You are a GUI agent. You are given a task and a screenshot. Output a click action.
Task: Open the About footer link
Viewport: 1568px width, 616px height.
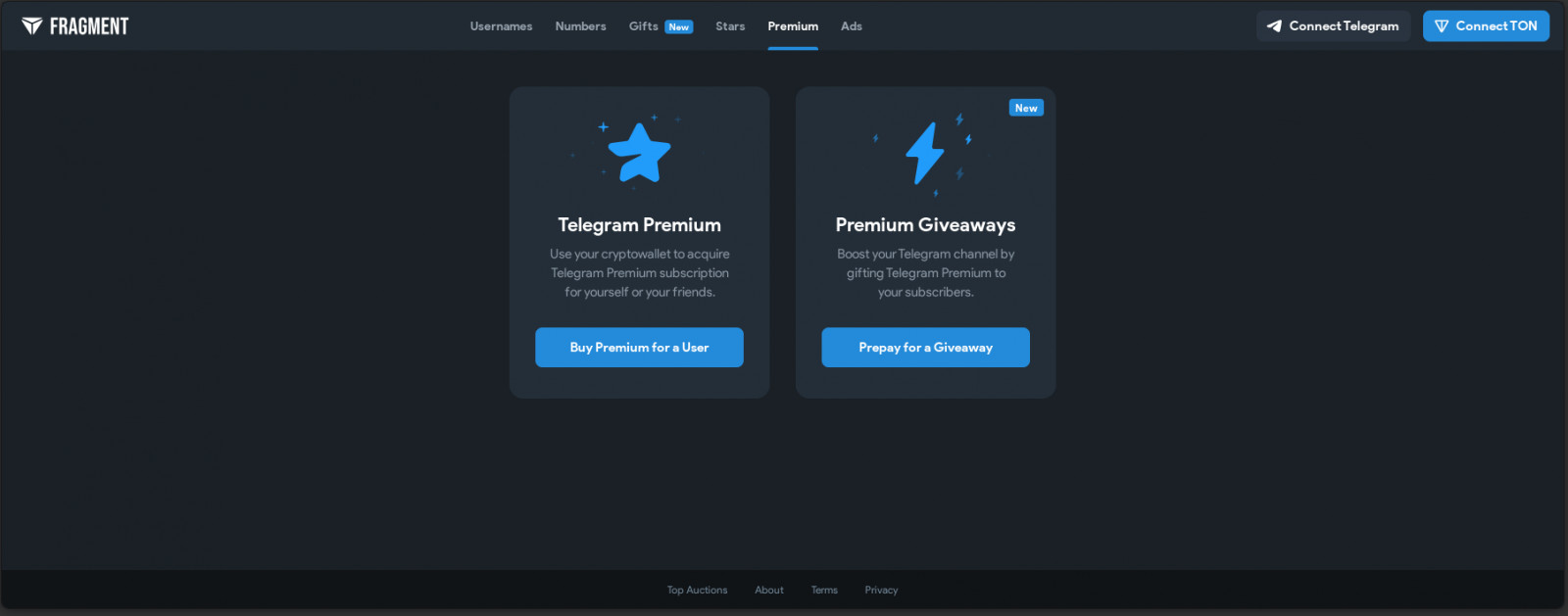[x=769, y=591]
